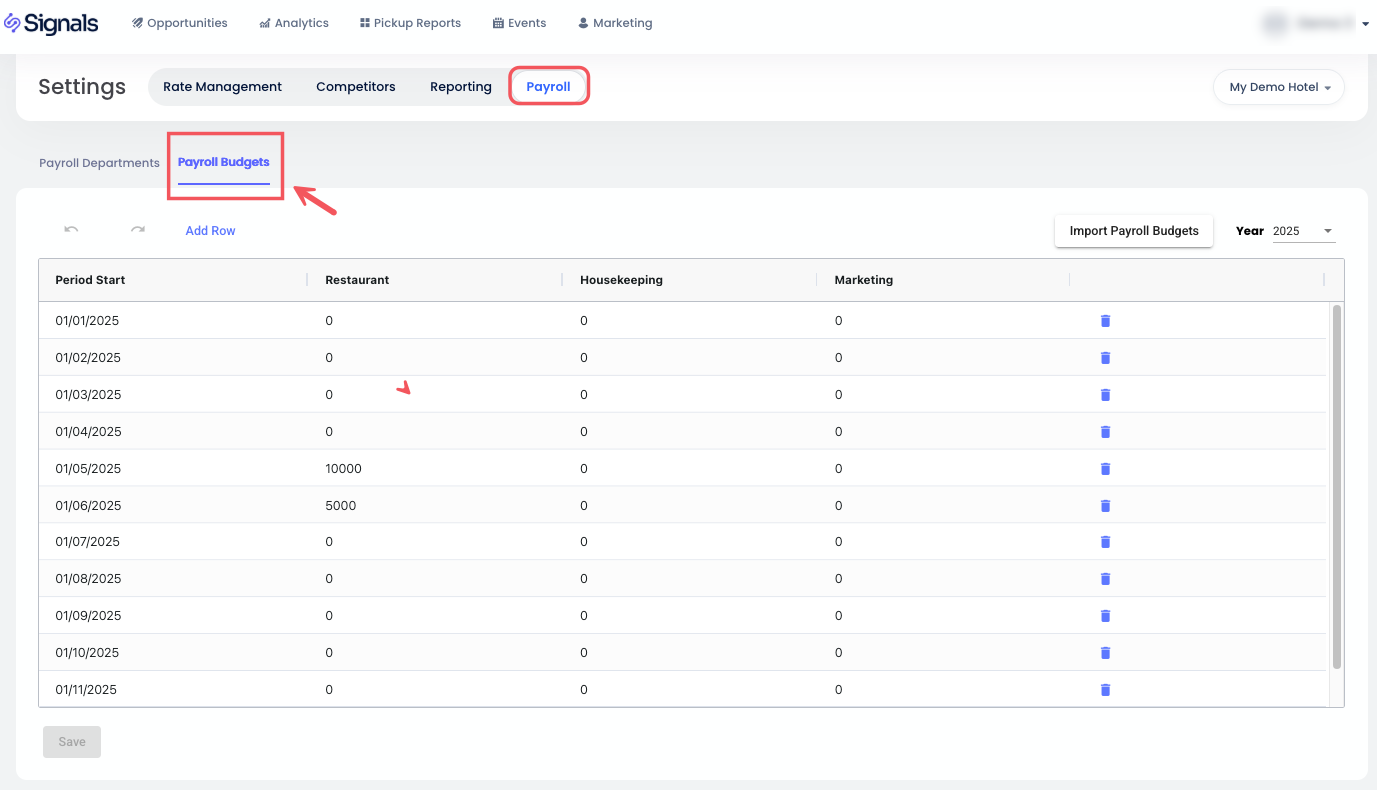Click trash icon for 01/06/2025 row
Screen dimensions: 1377x790
pyautogui.click(x=1105, y=506)
